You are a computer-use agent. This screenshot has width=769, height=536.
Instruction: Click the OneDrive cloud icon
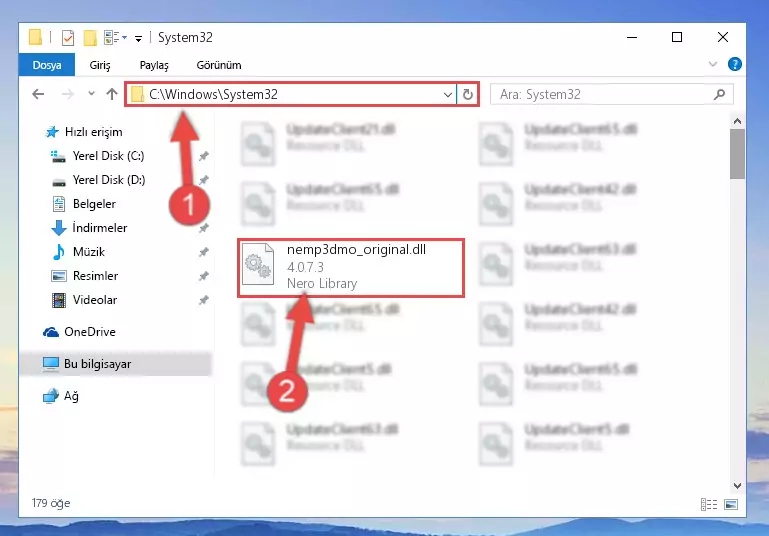coord(51,332)
